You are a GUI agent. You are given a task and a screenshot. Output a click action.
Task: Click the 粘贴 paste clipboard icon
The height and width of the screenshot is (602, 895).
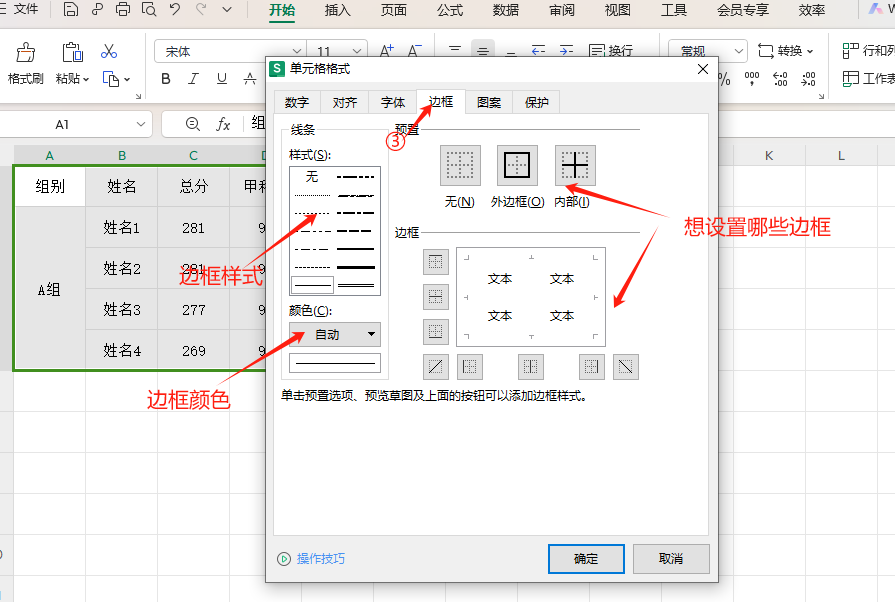[x=72, y=52]
